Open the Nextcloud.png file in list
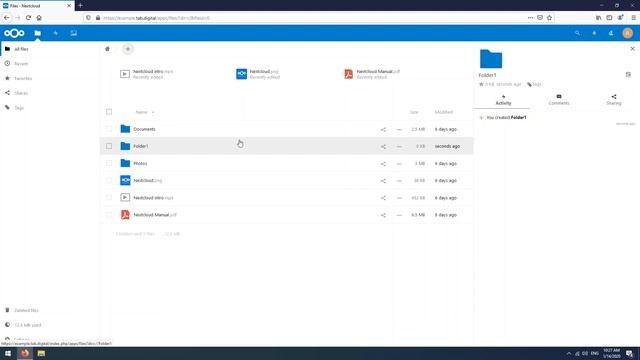The image size is (640, 360). (x=148, y=180)
